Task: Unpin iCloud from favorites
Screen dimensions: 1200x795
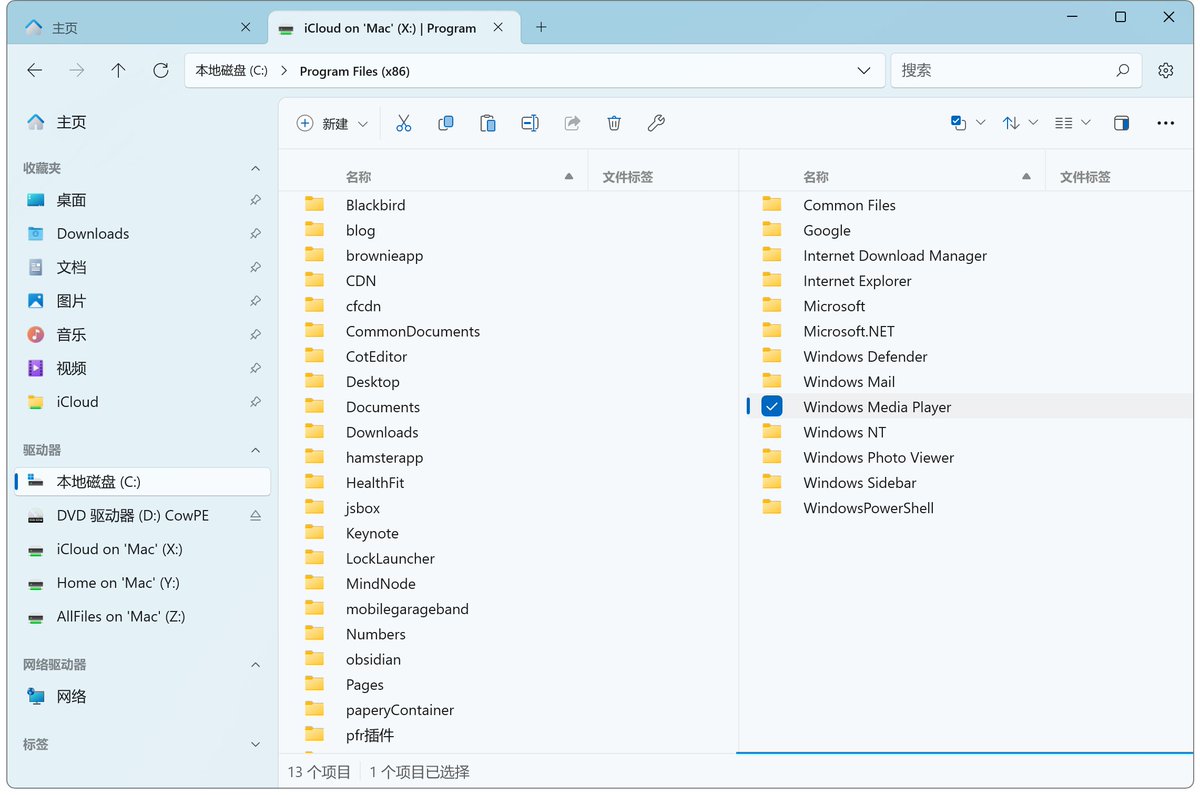Action: [255, 402]
